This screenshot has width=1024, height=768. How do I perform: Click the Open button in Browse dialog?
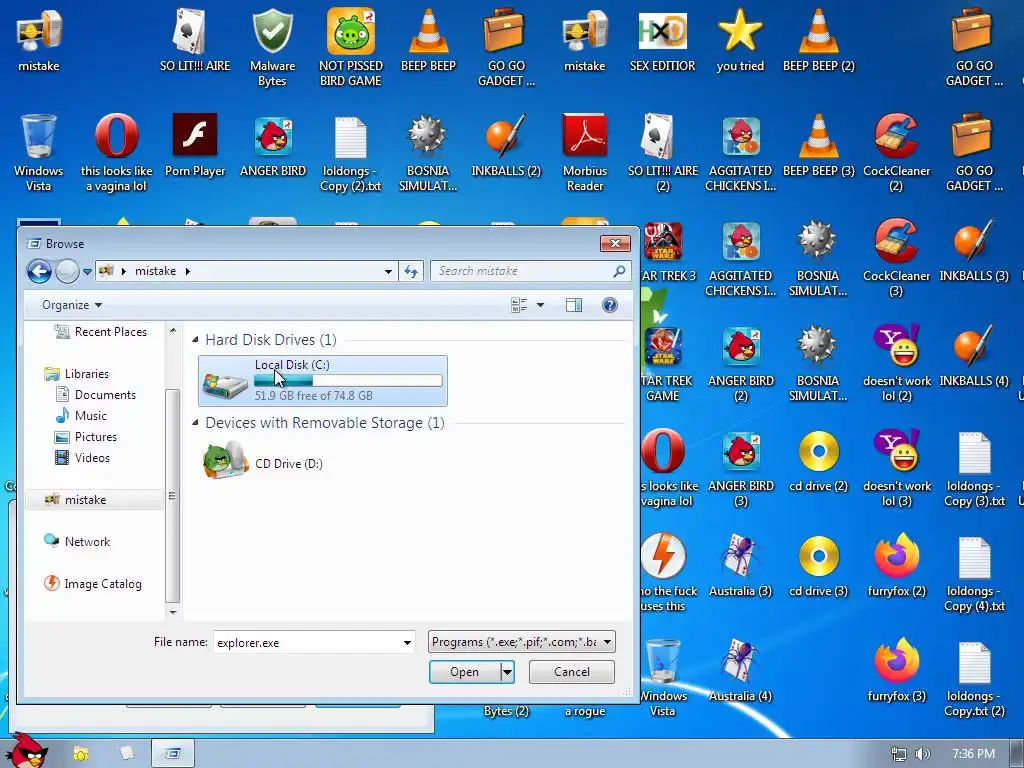(x=464, y=672)
